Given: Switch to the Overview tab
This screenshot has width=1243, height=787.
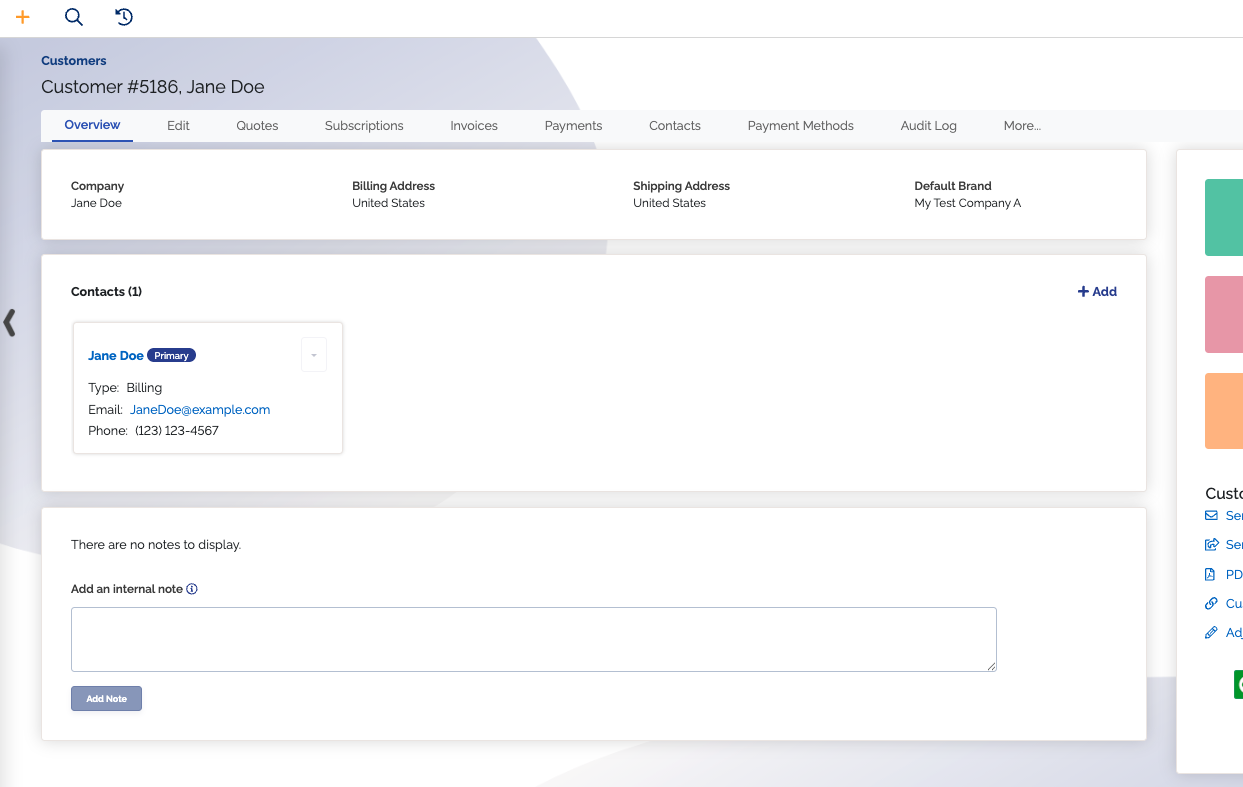Looking at the screenshot, I should pos(92,125).
